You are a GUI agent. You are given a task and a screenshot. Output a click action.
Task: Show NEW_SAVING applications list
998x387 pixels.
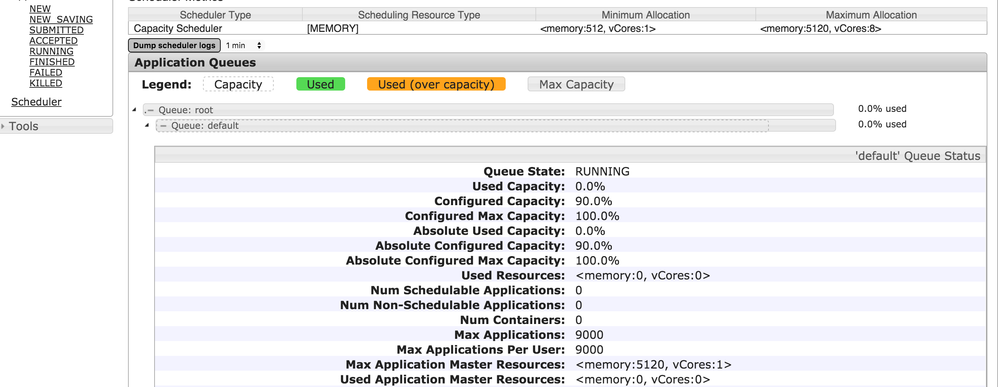point(61,20)
